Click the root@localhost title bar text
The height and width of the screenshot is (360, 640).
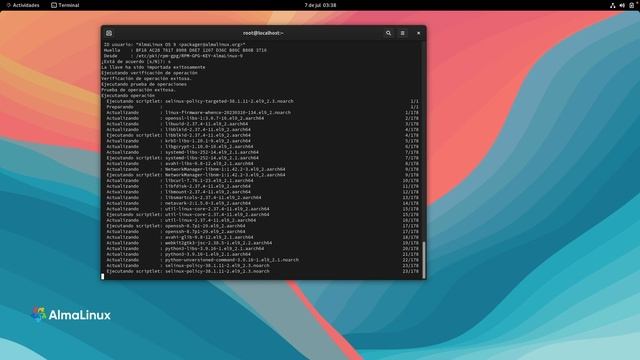point(263,33)
